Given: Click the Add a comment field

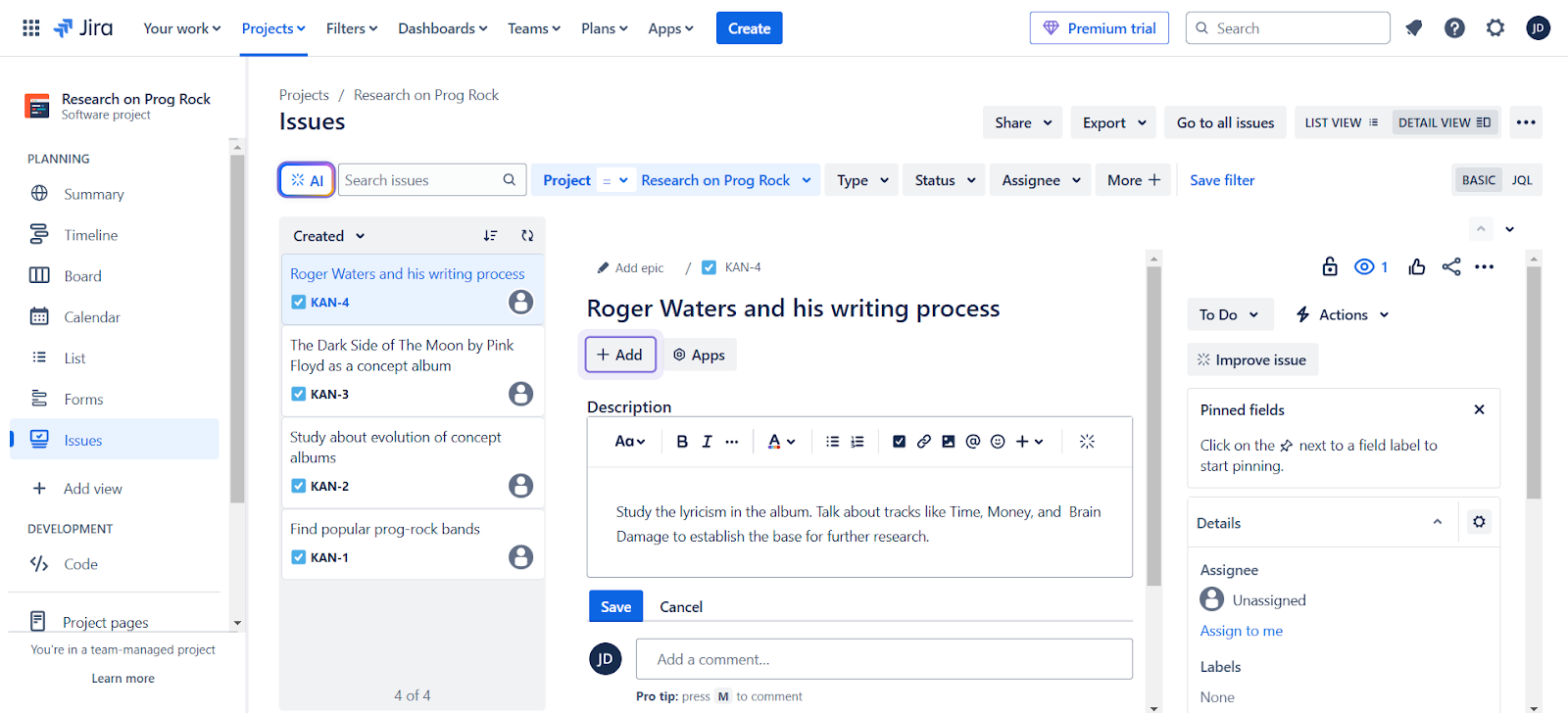Looking at the screenshot, I should [x=884, y=659].
